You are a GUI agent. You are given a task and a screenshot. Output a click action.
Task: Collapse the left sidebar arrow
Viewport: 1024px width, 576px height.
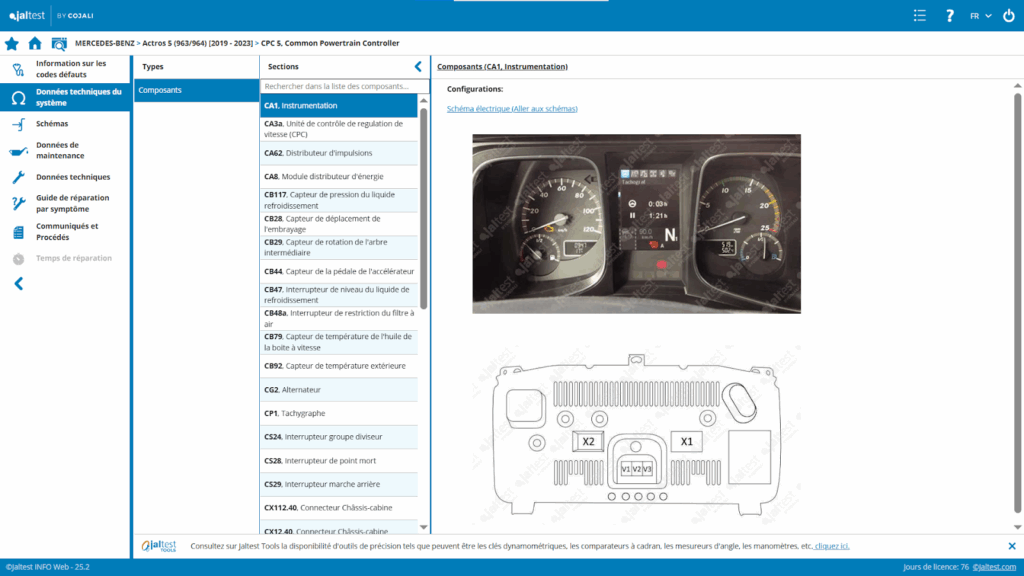18,284
